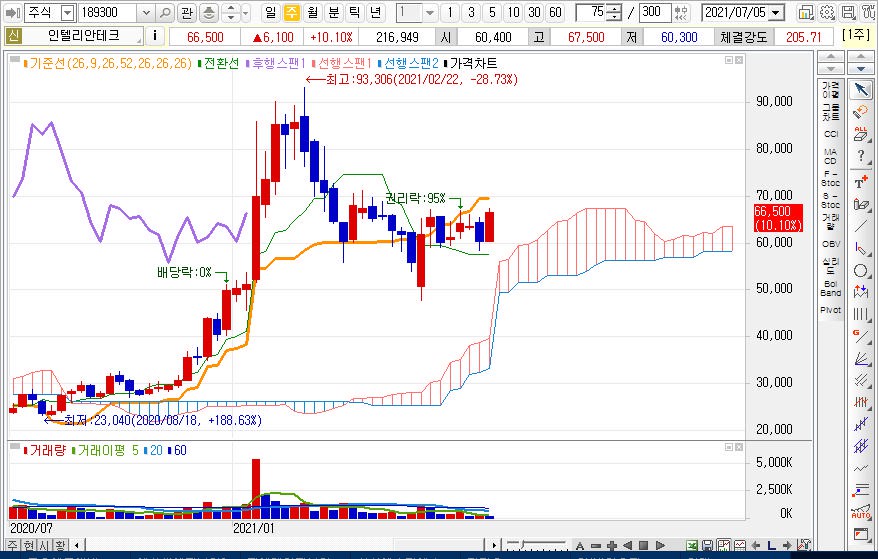Toggle the volume average 60 legend marker
This screenshot has height=559, width=878.
click(170, 450)
